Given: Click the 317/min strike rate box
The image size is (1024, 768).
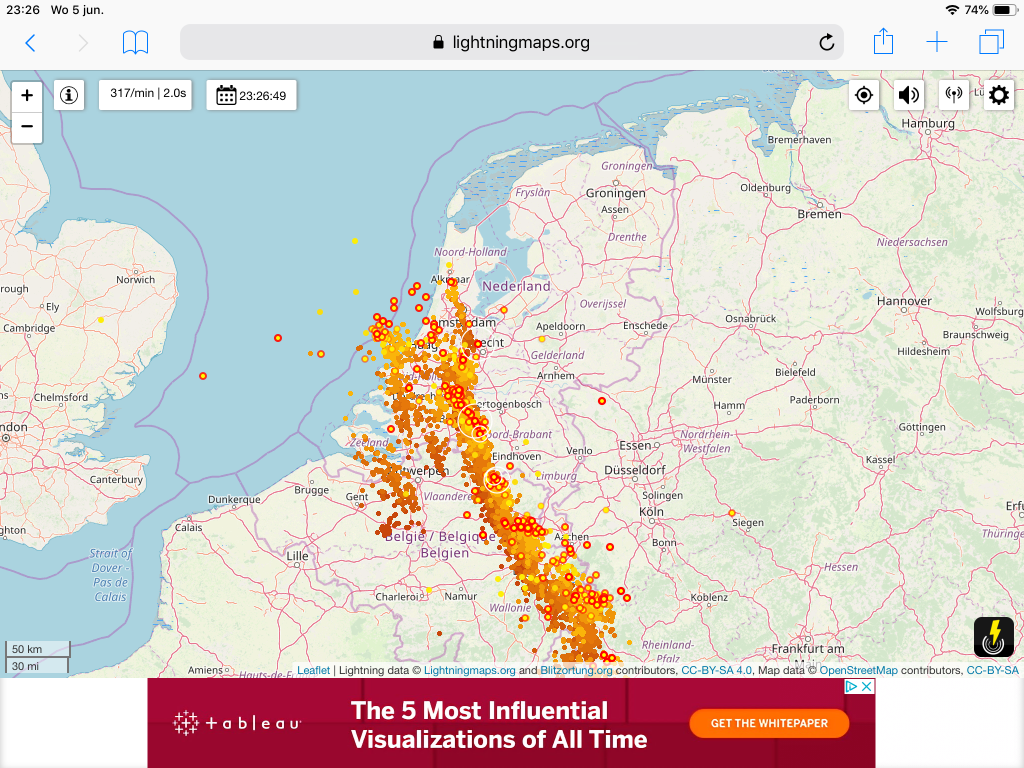Looking at the screenshot, I should pos(148,93).
